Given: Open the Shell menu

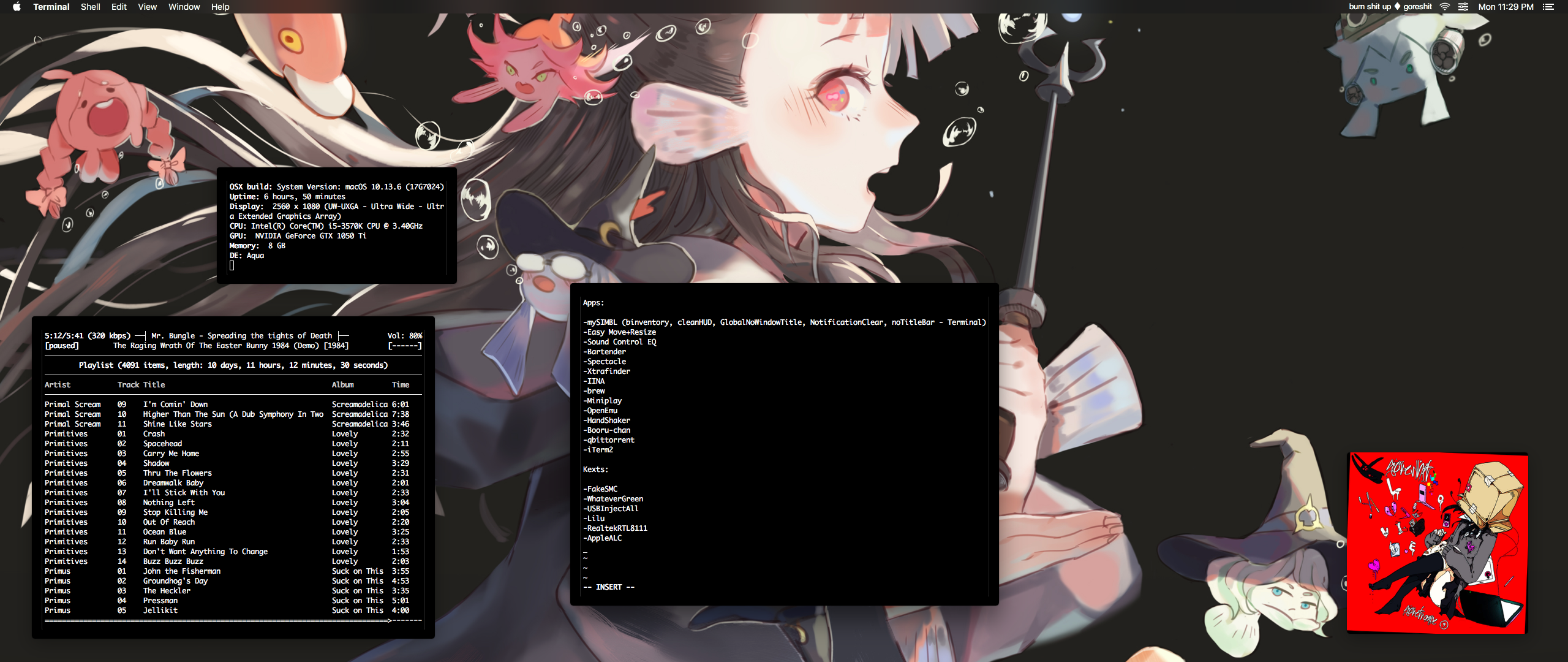Looking at the screenshot, I should pyautogui.click(x=91, y=7).
